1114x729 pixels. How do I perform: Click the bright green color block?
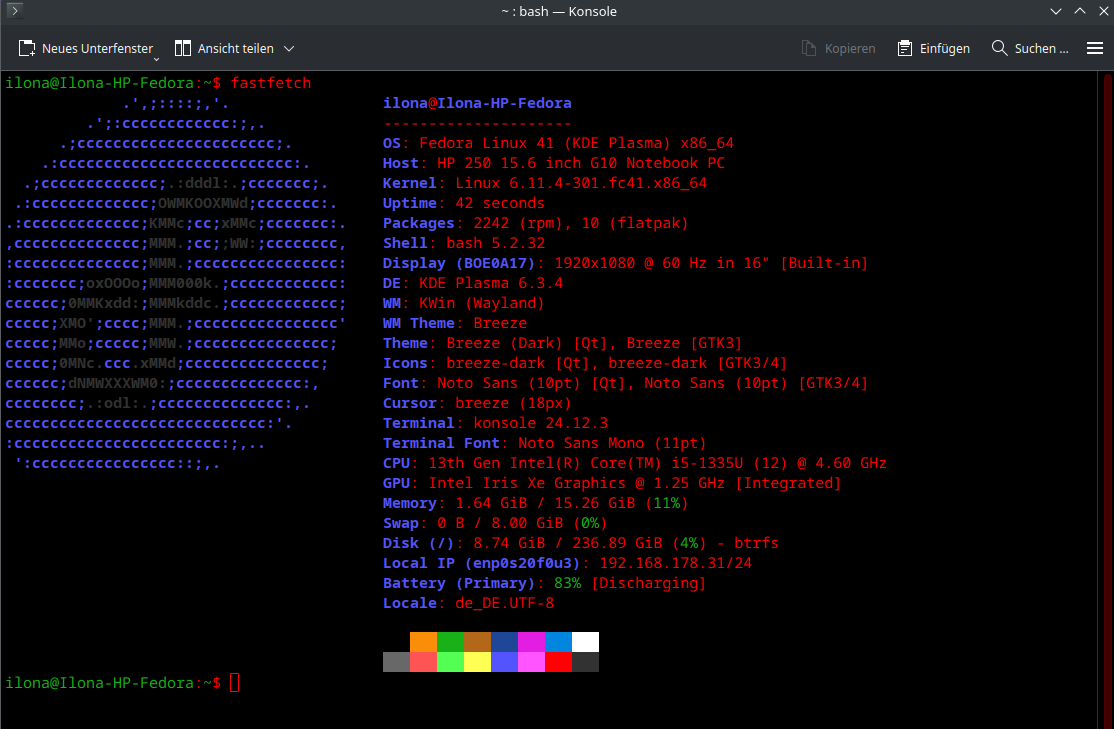(x=450, y=662)
